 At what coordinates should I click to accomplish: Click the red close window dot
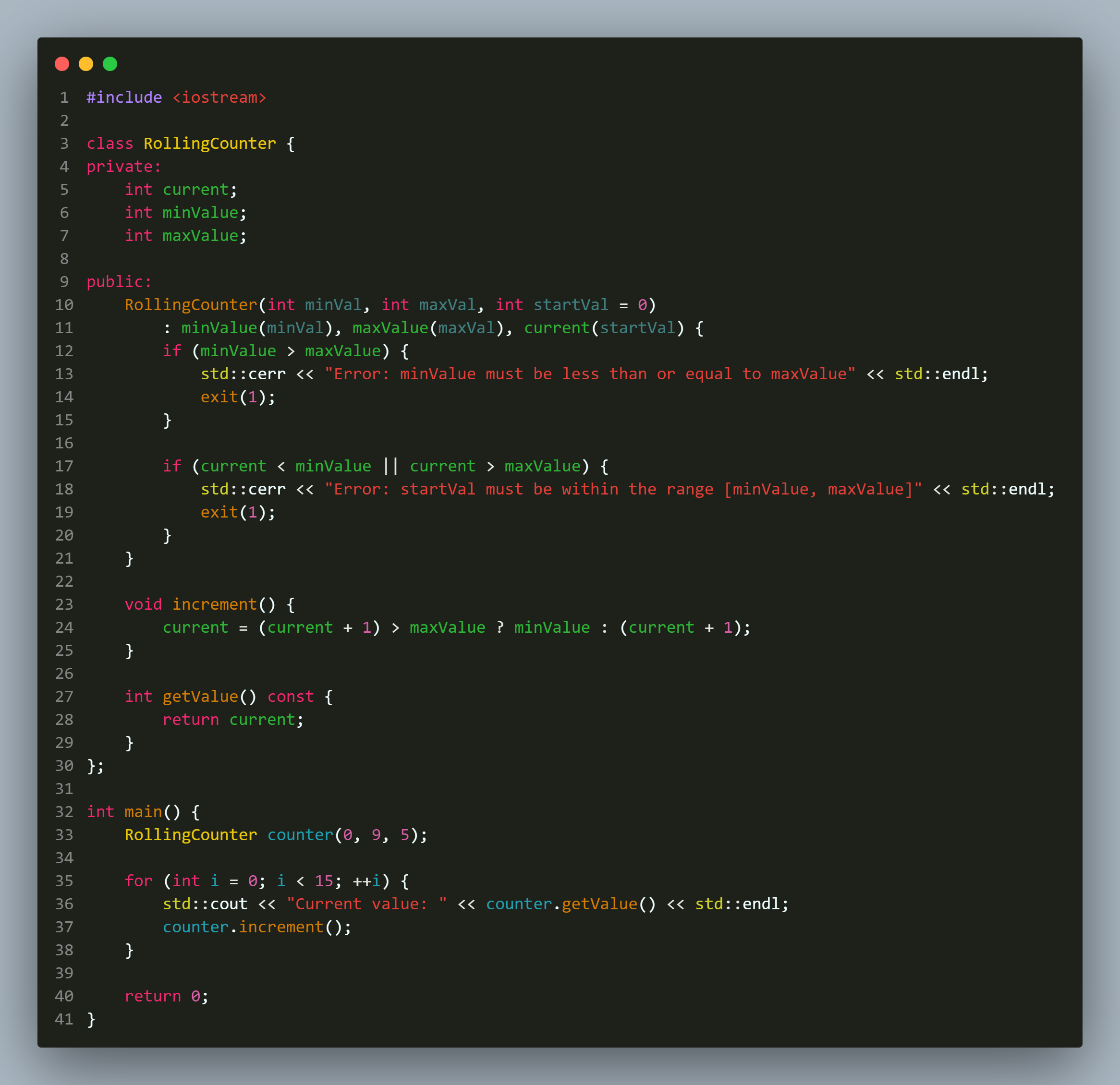click(61, 64)
